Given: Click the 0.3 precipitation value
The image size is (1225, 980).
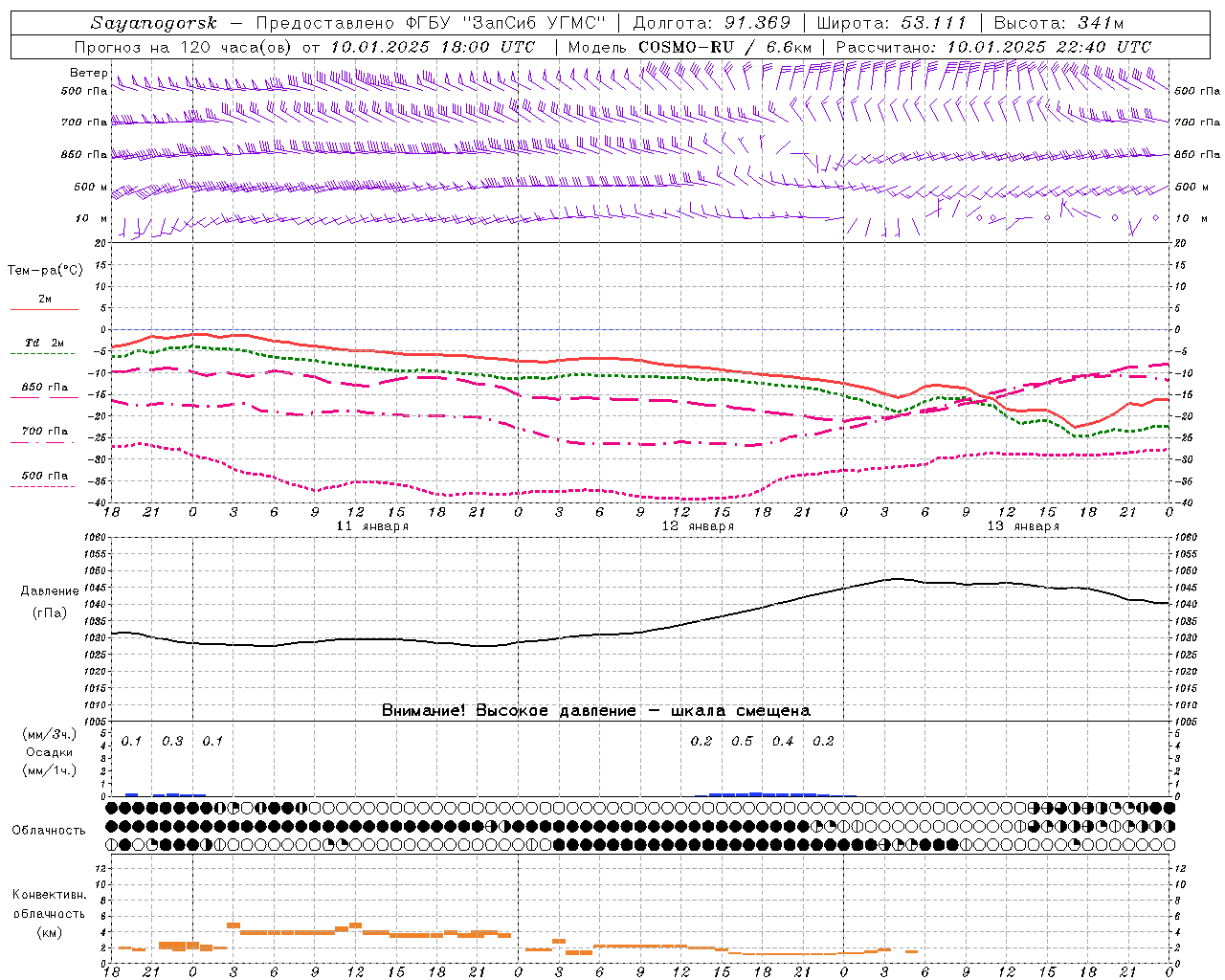Looking at the screenshot, I should click(172, 742).
